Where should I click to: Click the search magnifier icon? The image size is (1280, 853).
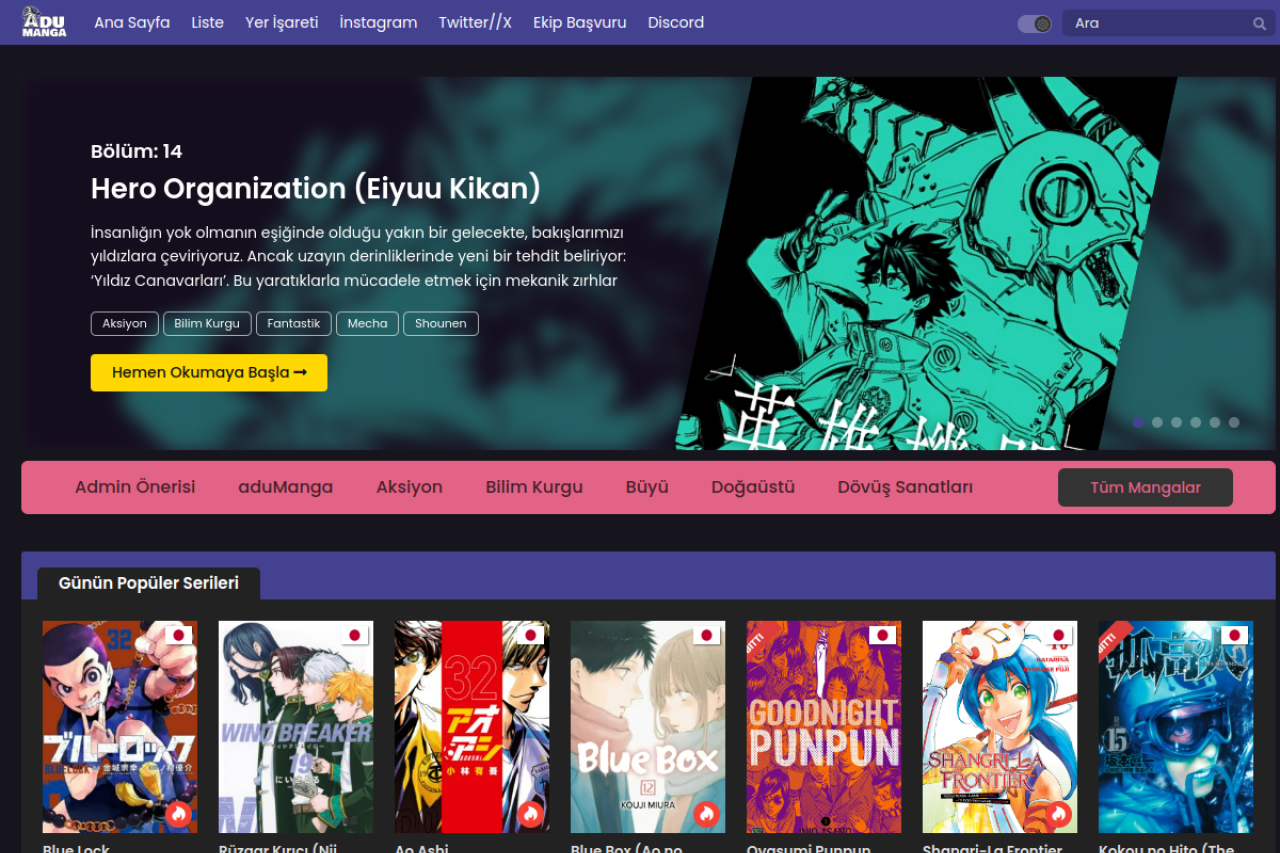click(x=1259, y=23)
